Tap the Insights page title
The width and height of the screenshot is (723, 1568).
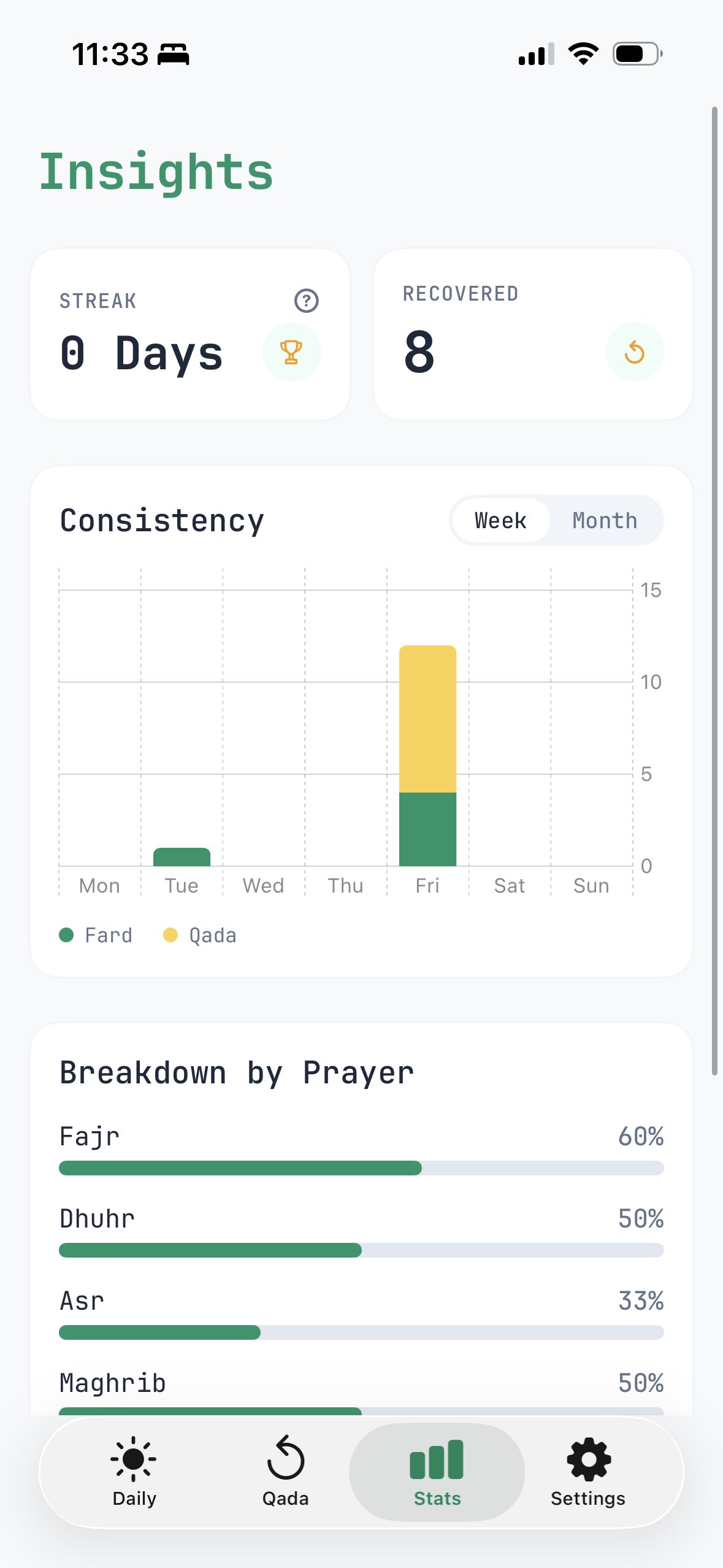click(x=156, y=172)
